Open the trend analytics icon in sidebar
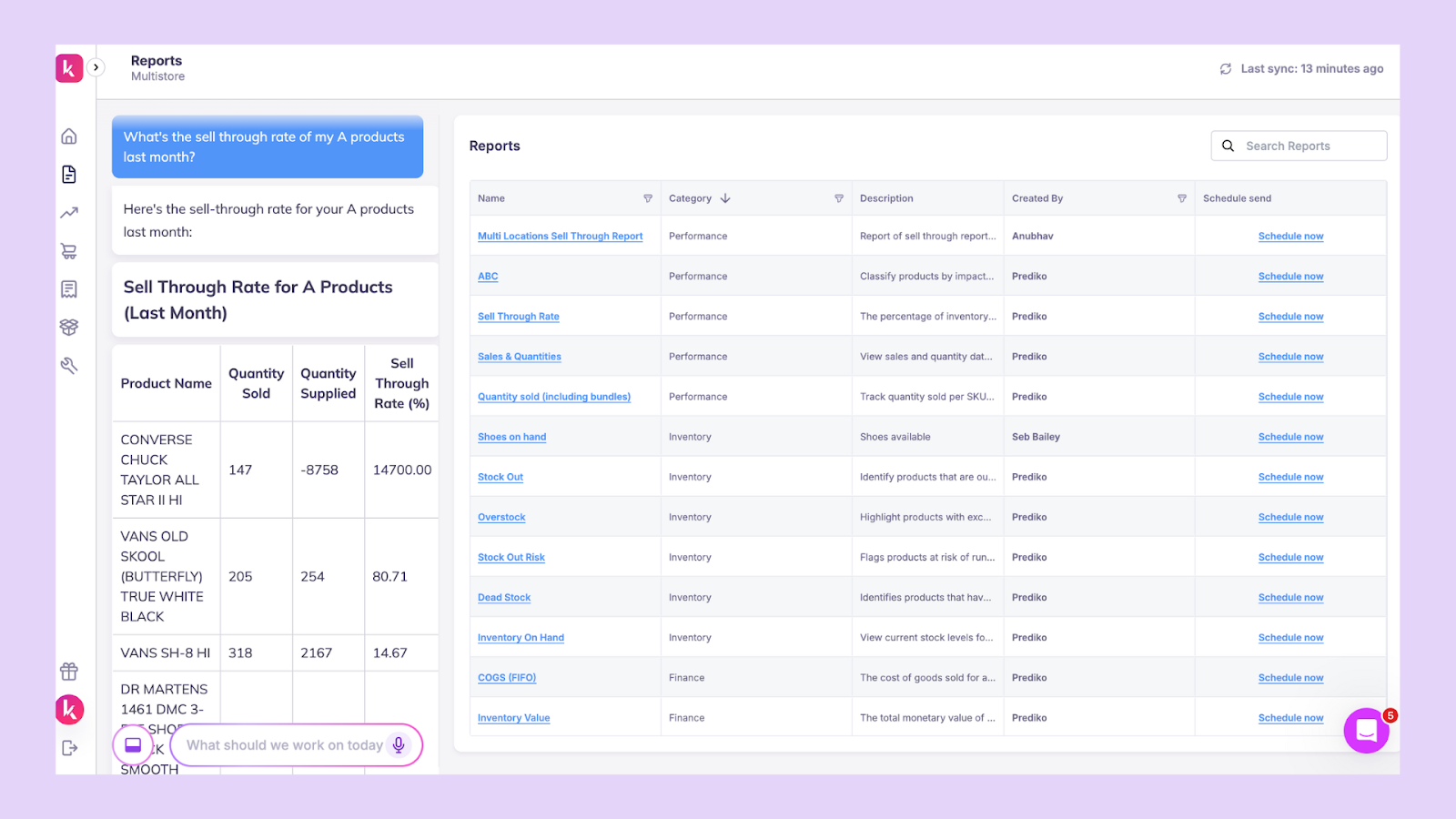The image size is (1456, 819). point(69,213)
